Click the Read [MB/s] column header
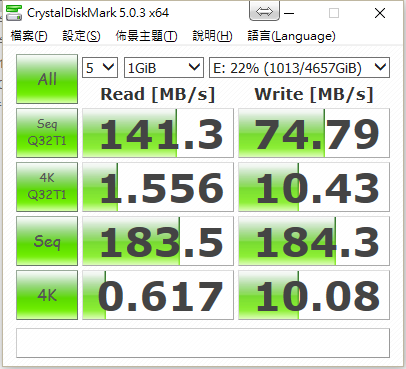 (158, 94)
